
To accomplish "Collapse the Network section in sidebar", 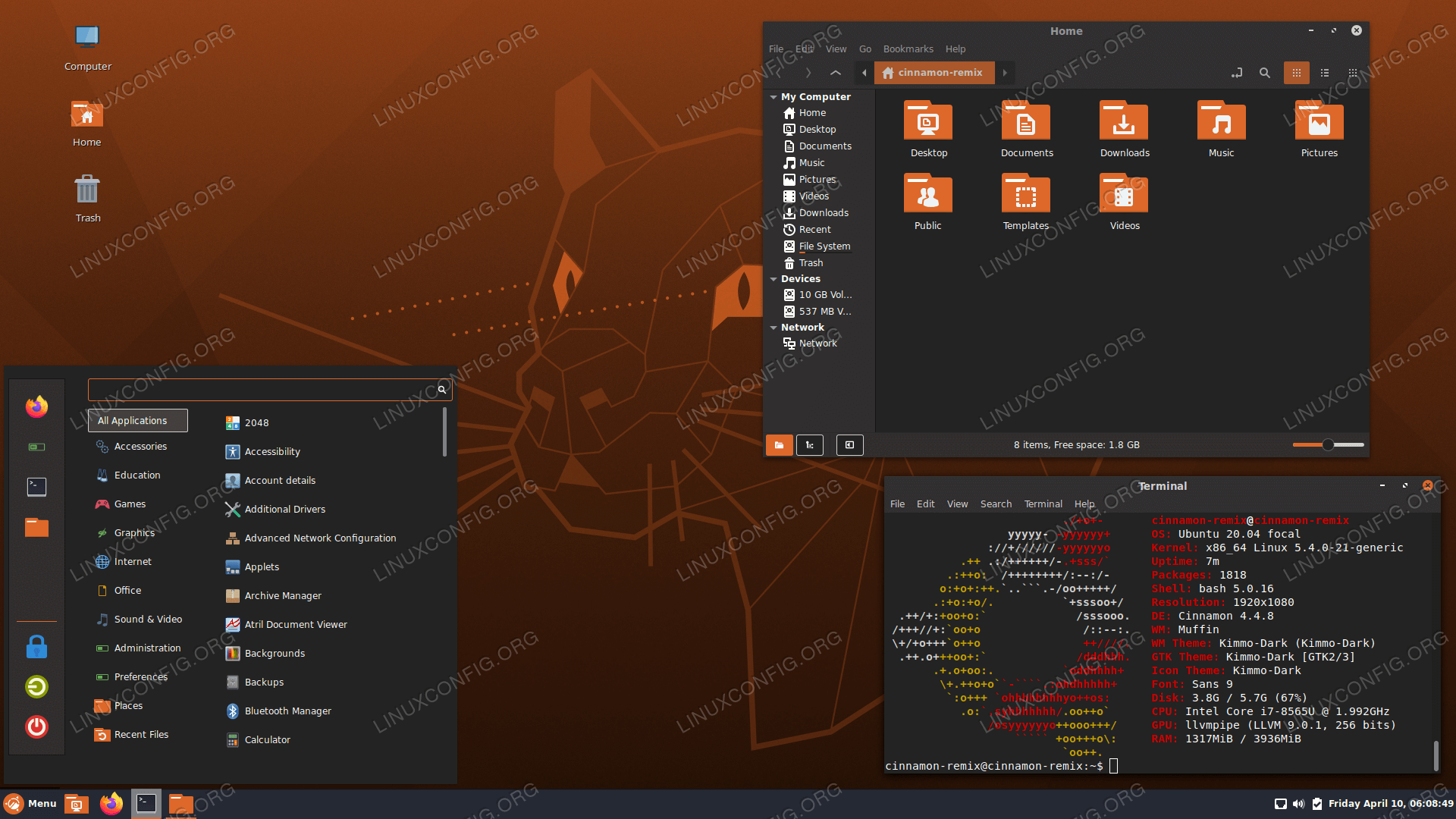I will point(773,328).
